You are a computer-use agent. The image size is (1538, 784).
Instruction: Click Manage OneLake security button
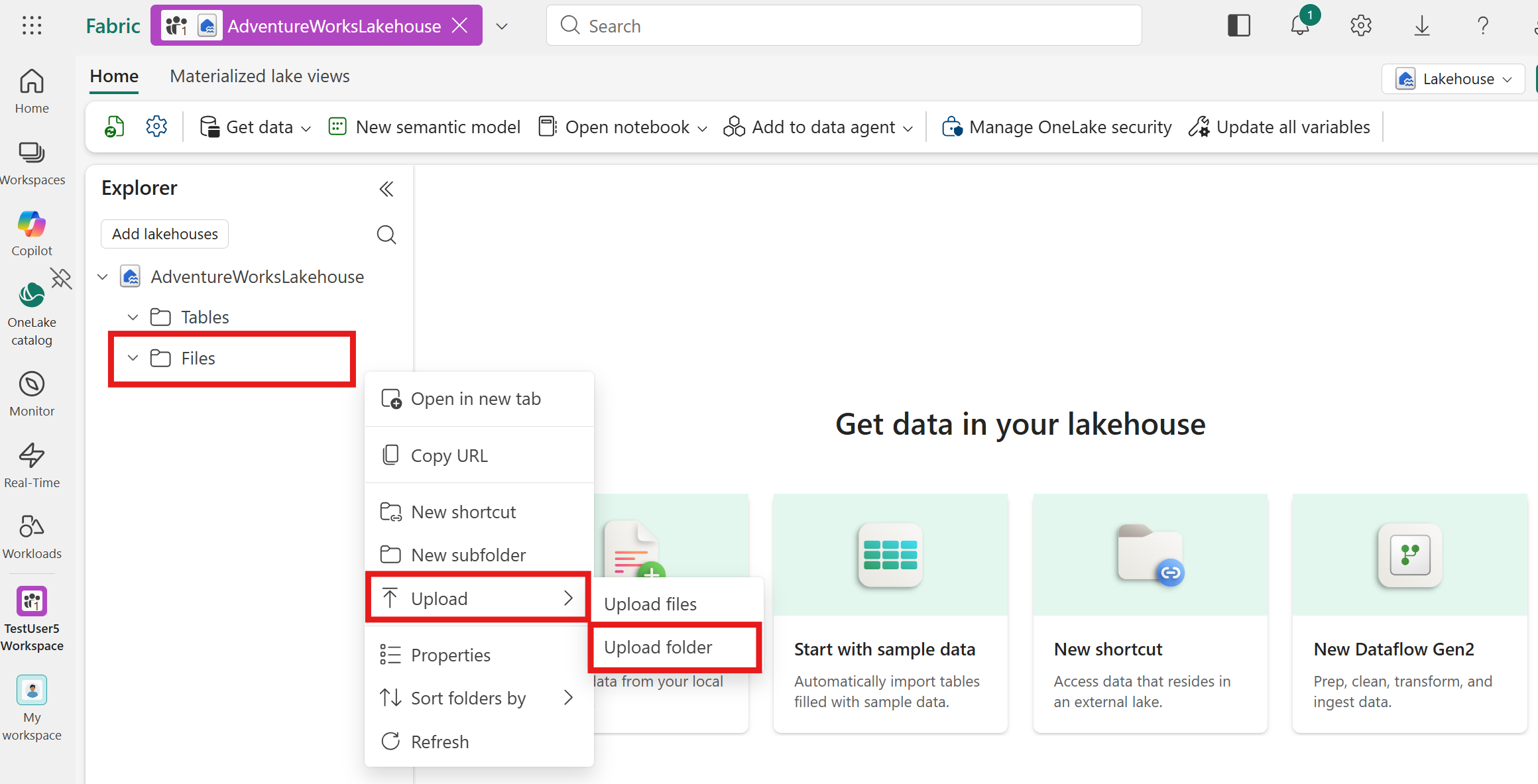click(1057, 127)
